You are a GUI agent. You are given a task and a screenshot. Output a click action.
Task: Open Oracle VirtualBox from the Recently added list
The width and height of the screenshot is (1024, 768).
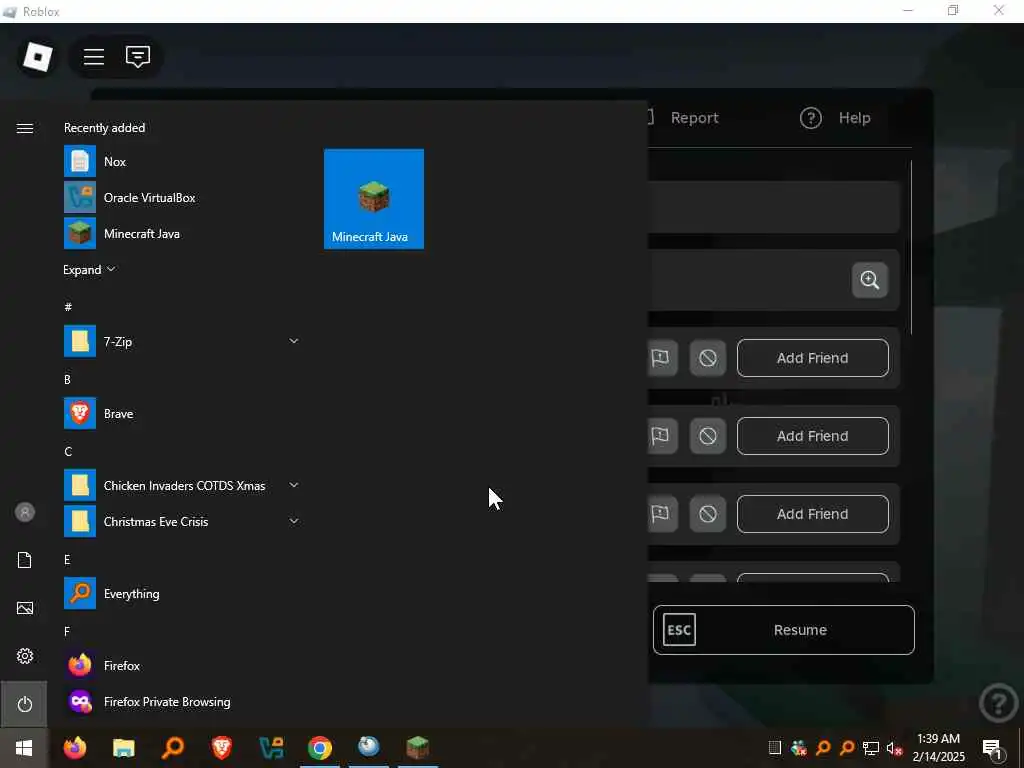click(x=182, y=197)
